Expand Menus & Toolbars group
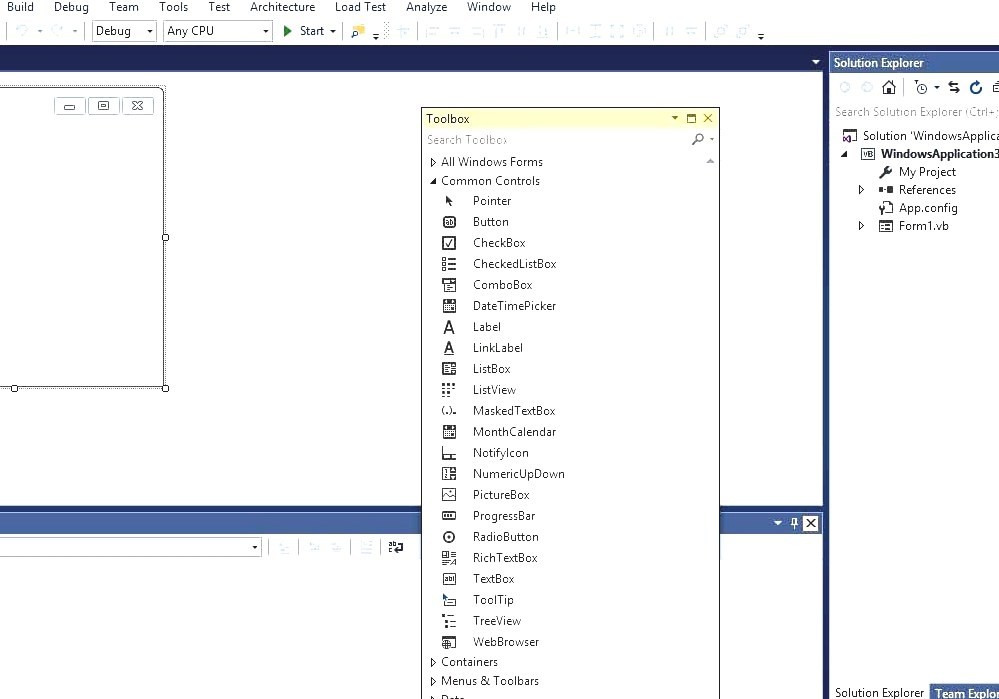999x699 pixels. point(433,682)
